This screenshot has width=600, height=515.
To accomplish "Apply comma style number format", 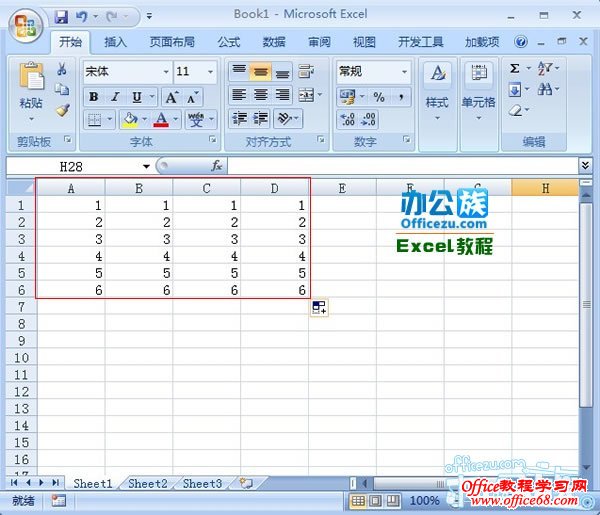I will click(x=401, y=97).
